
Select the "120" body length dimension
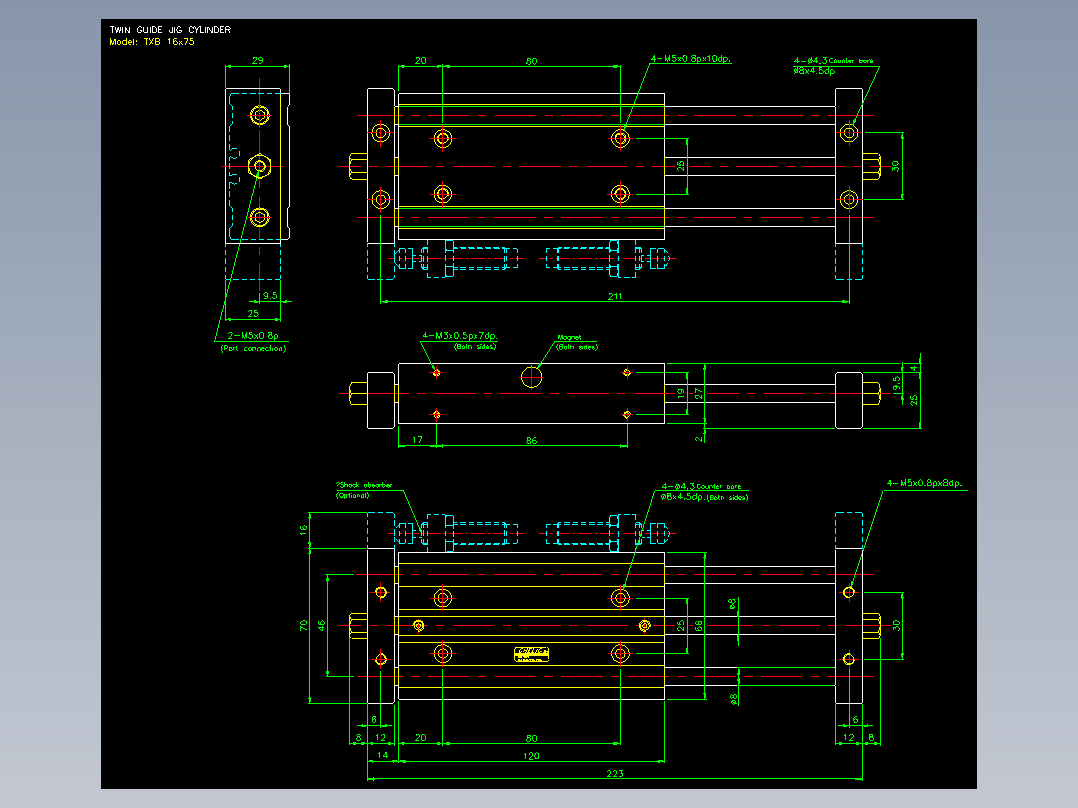point(531,756)
